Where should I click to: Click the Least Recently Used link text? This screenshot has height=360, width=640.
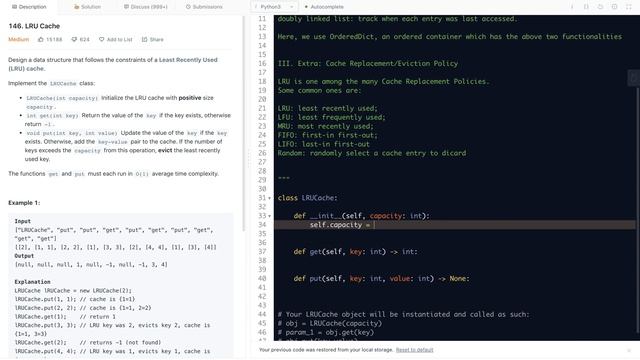(188, 60)
